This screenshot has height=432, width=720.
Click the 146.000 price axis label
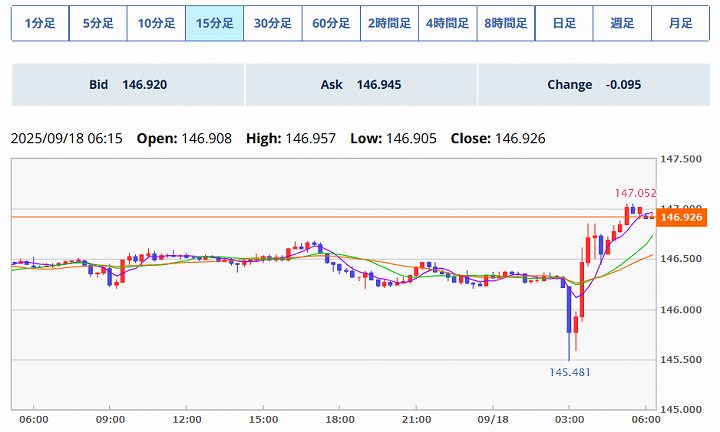[x=681, y=310]
